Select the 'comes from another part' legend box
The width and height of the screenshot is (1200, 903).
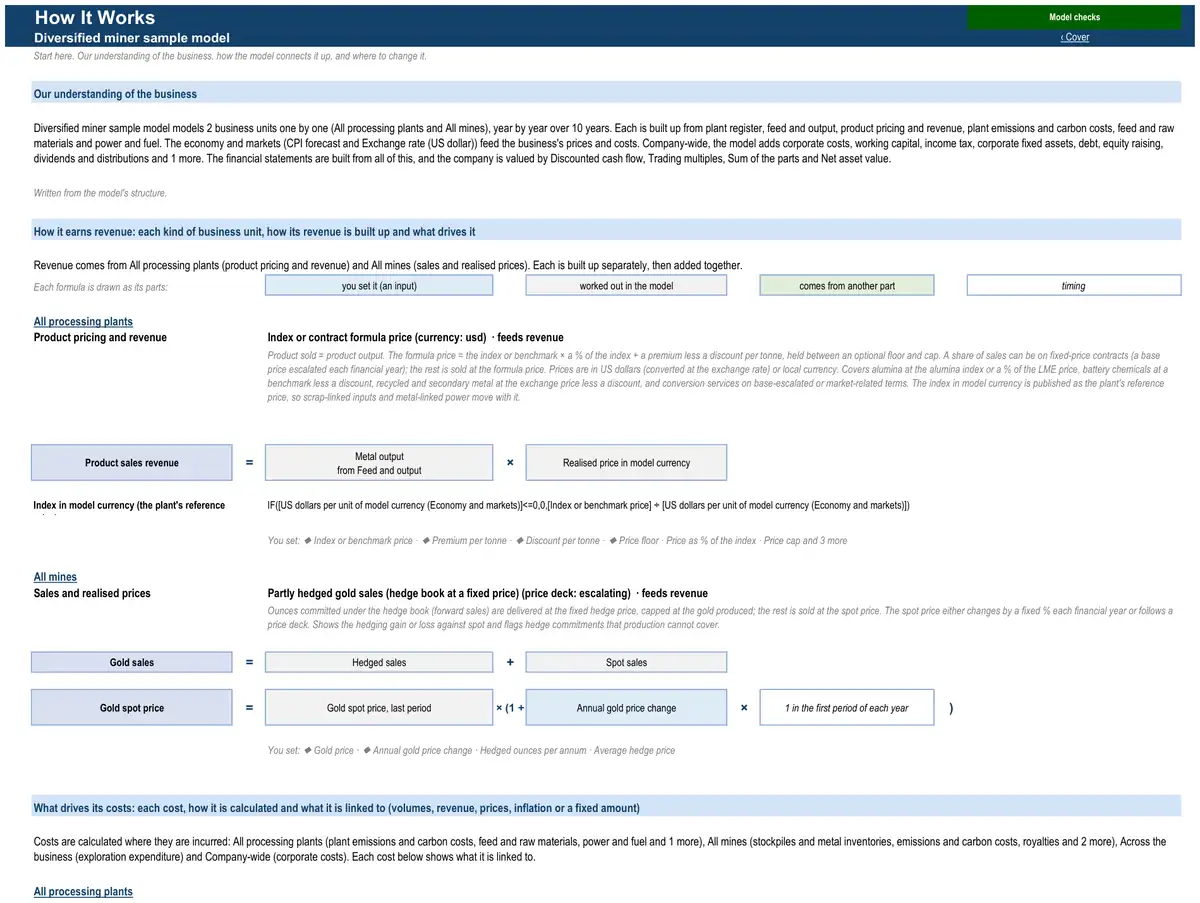click(x=847, y=286)
